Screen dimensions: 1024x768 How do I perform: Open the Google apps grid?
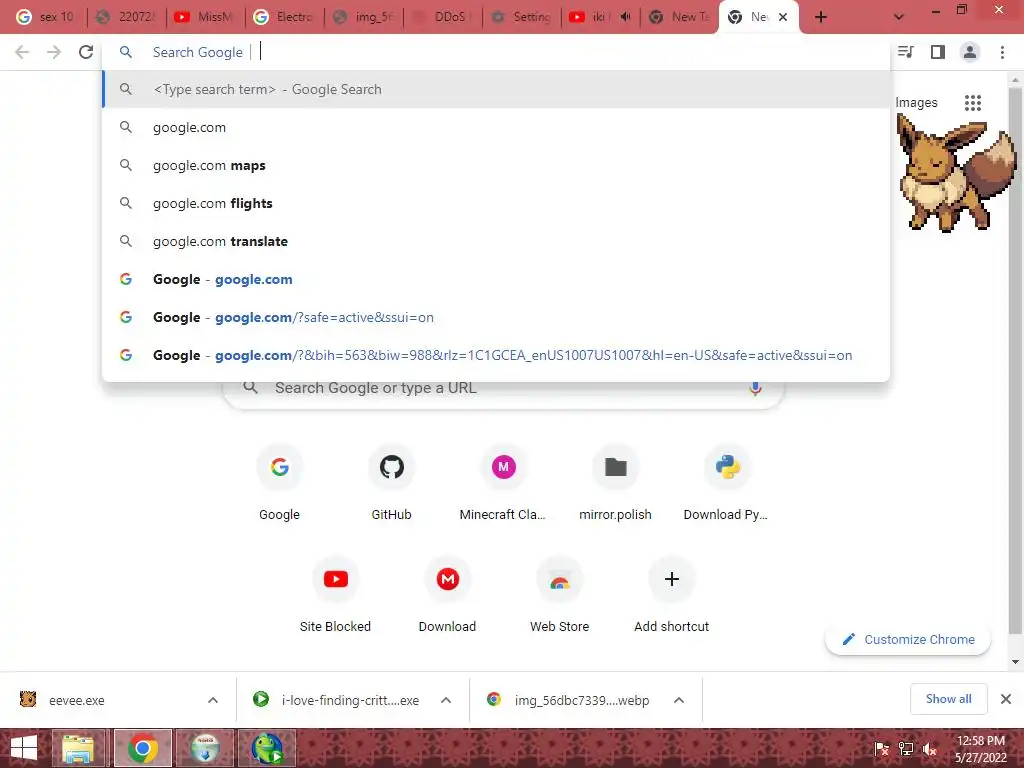click(973, 103)
